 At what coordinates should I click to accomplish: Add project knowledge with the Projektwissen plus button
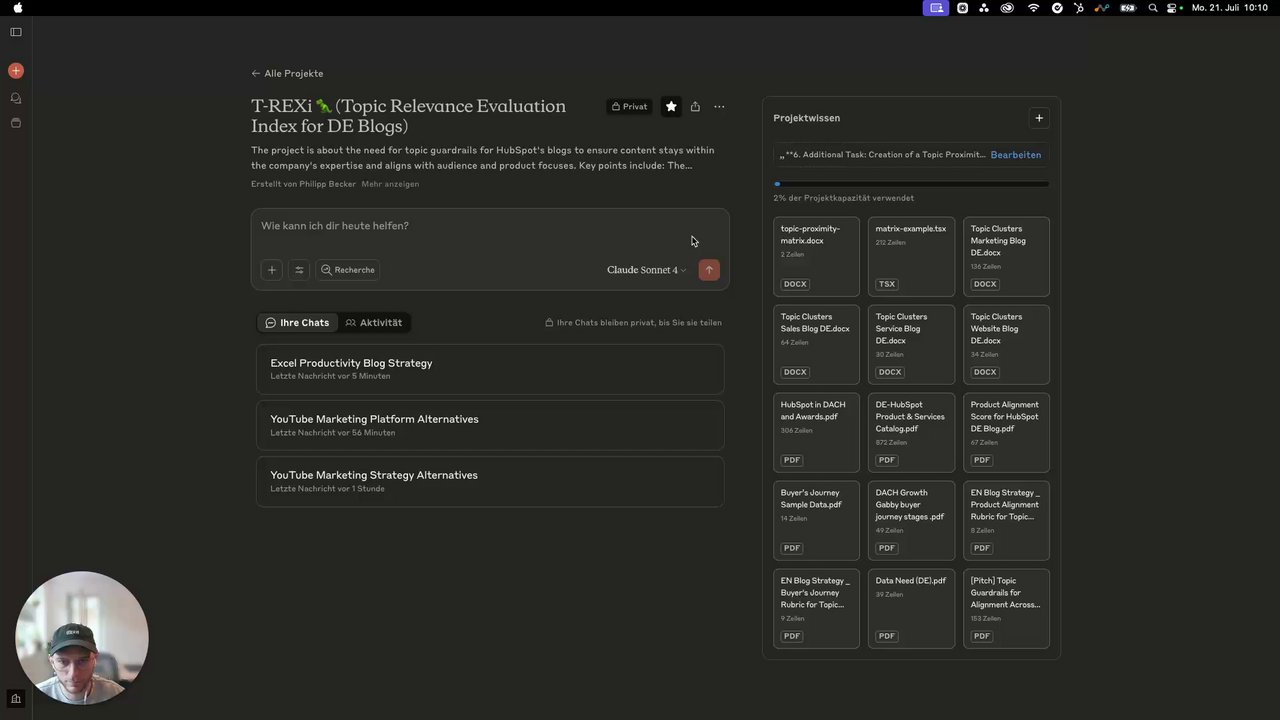click(x=1039, y=118)
